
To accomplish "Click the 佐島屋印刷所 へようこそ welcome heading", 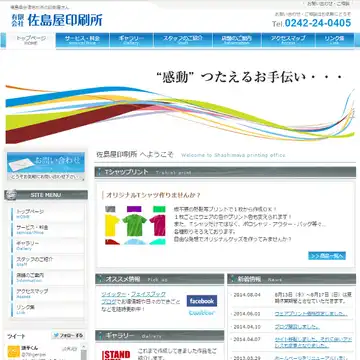I will coord(135,155).
